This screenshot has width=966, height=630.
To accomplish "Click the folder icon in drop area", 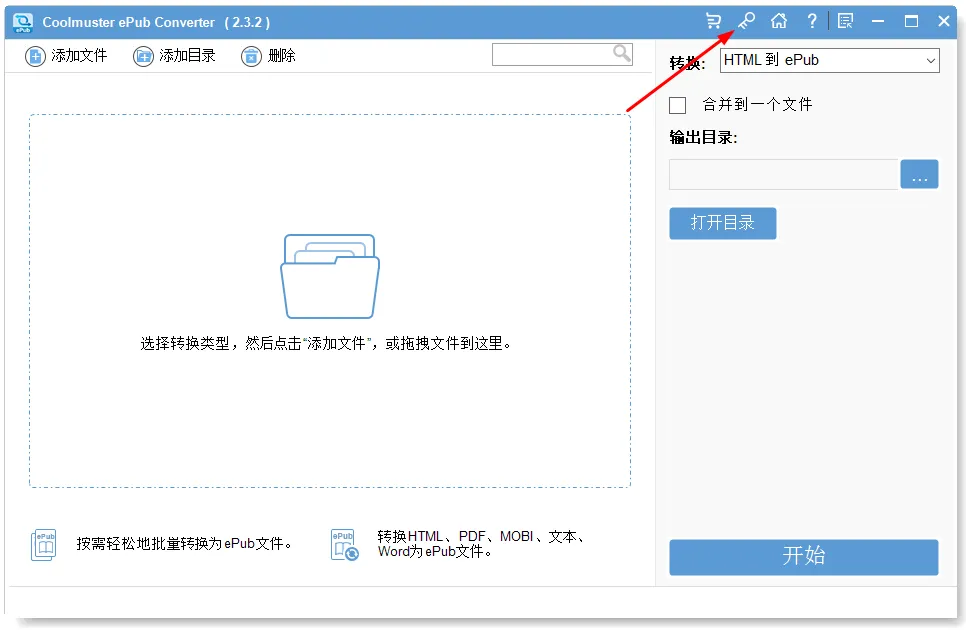I will 330,277.
